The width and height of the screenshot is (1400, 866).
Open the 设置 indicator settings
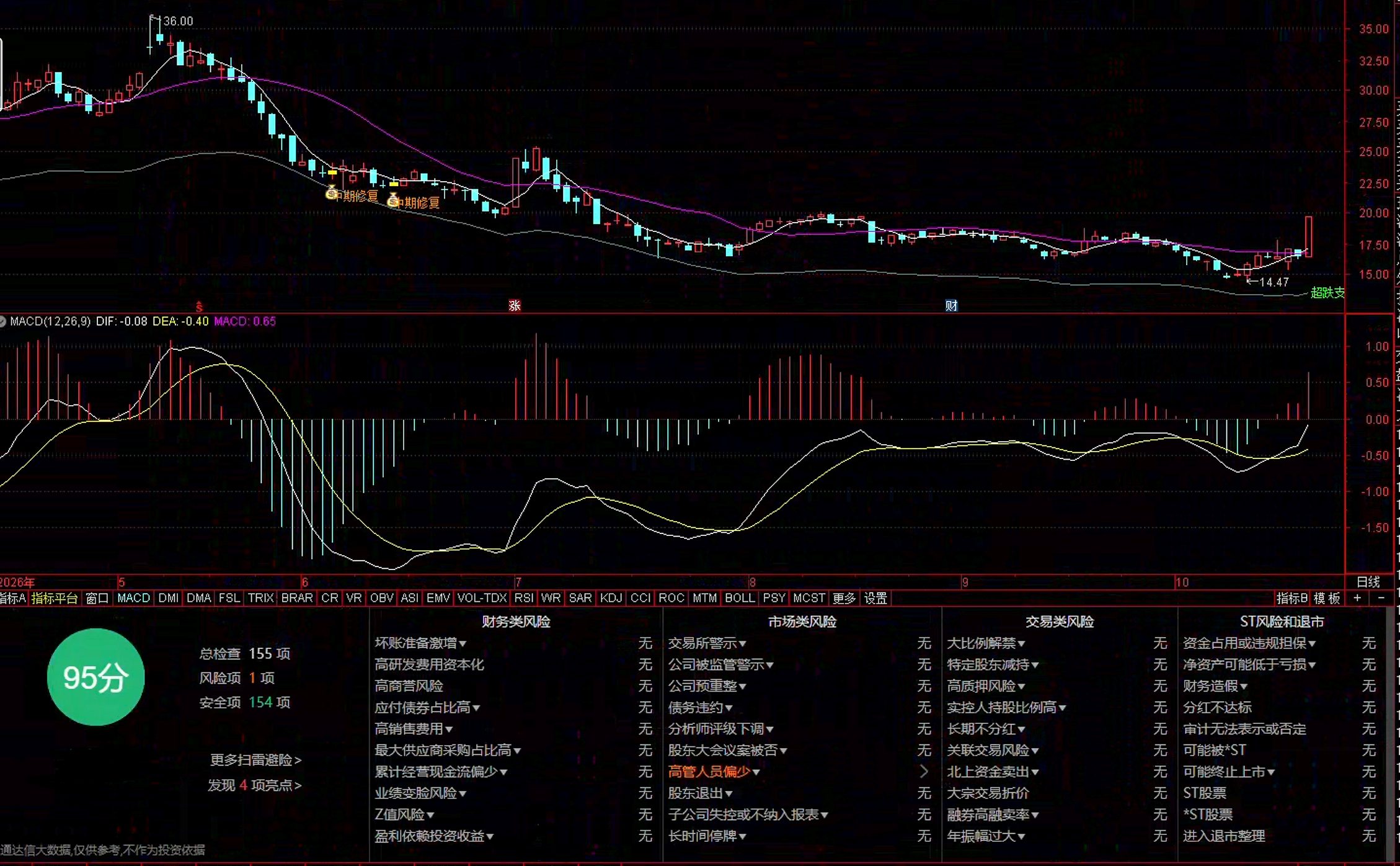[875, 598]
